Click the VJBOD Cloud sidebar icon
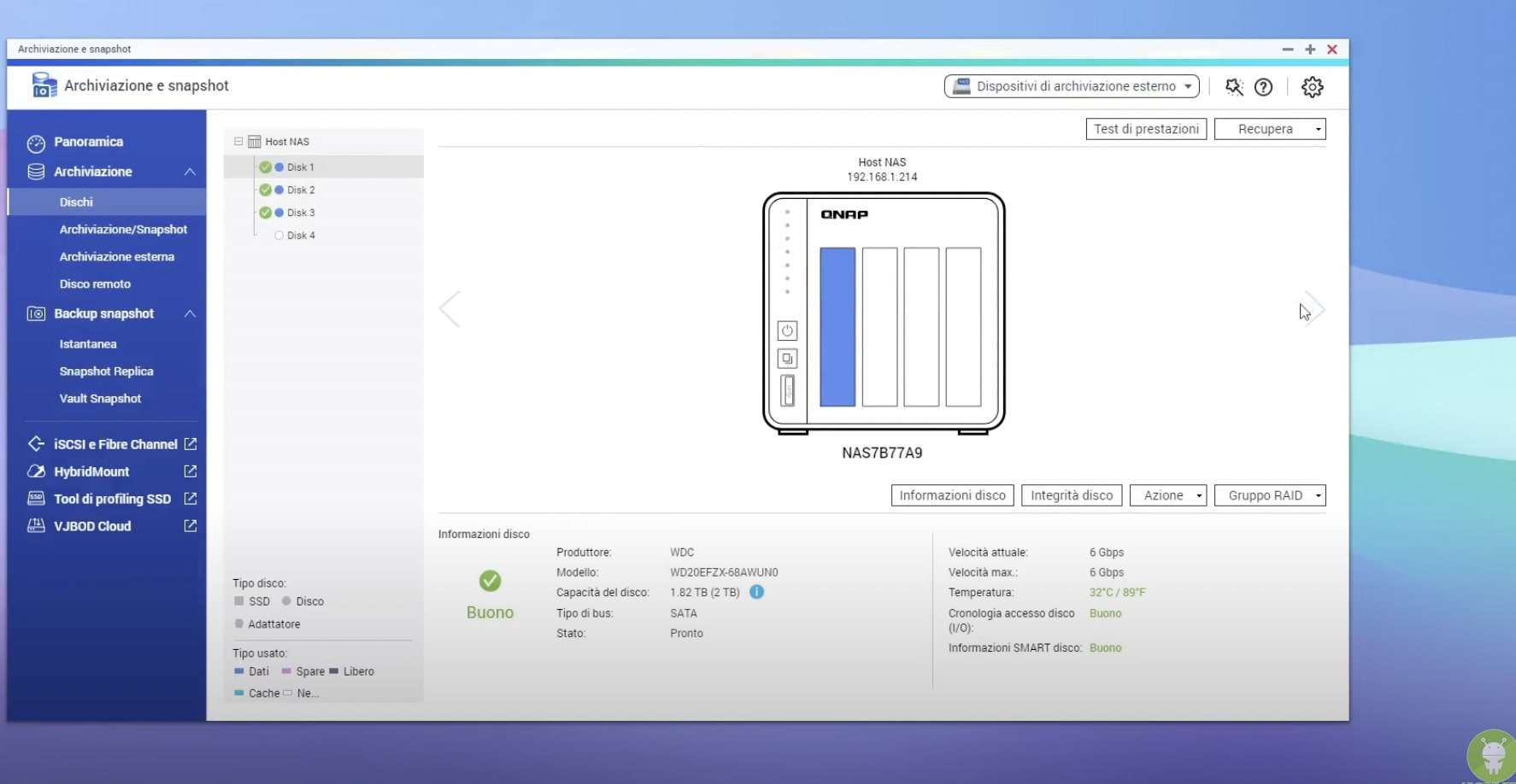 36,526
